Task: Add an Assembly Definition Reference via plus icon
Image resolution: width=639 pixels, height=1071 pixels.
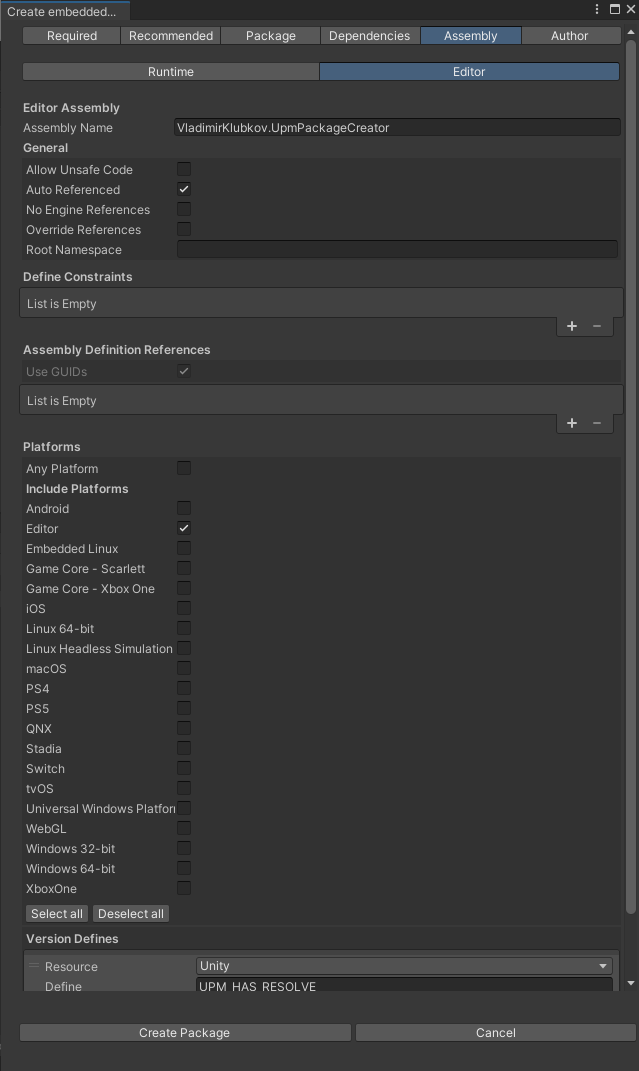Action: point(571,422)
